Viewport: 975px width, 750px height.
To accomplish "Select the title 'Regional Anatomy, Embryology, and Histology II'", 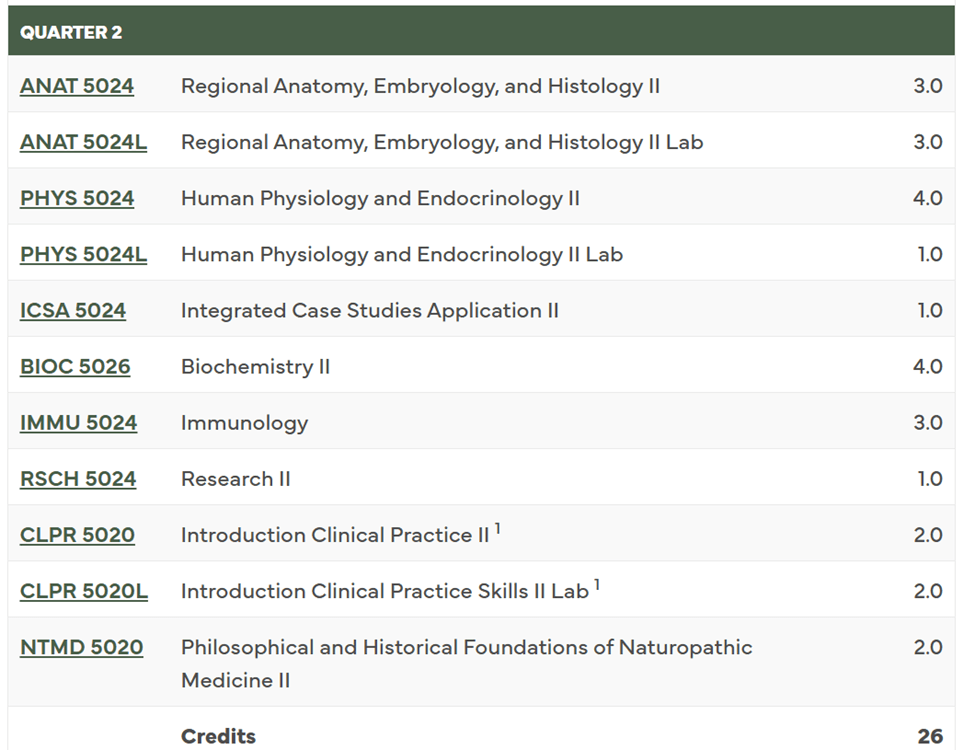I will click(420, 86).
